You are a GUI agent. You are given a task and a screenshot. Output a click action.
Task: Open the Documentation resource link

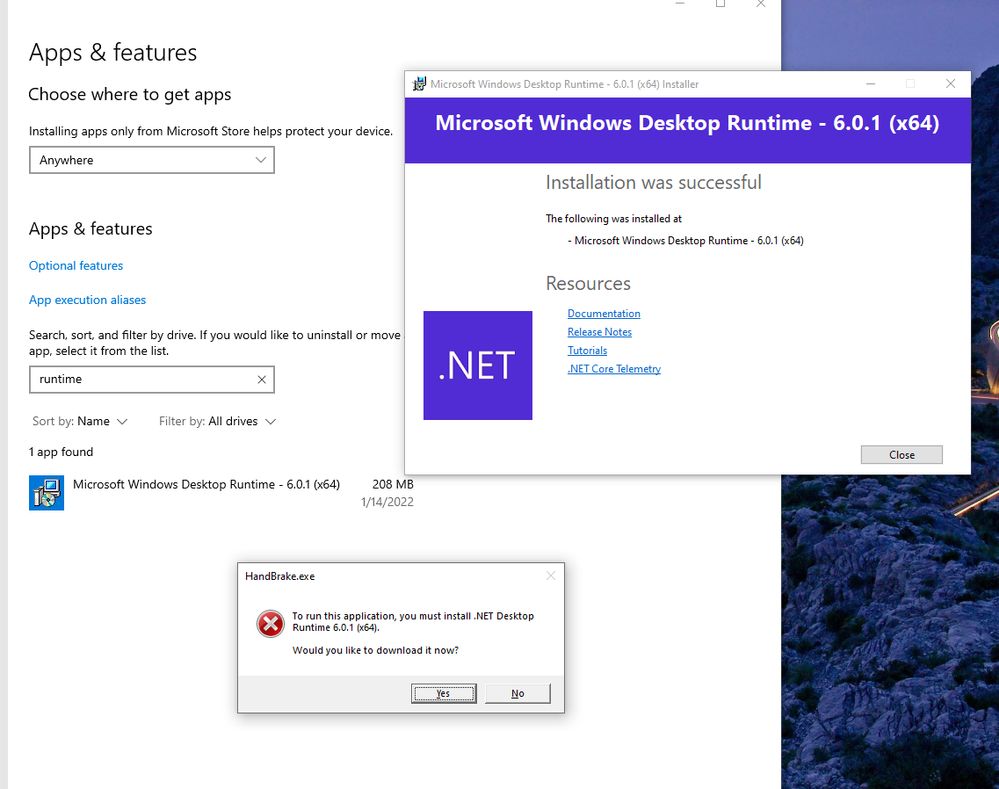click(604, 314)
